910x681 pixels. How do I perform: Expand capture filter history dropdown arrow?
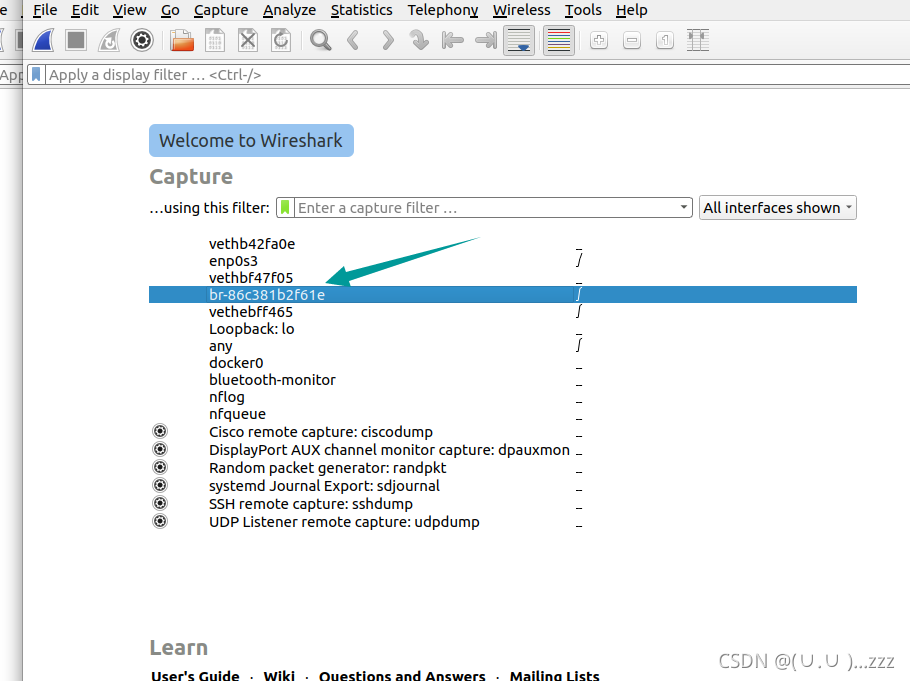[x=684, y=207]
